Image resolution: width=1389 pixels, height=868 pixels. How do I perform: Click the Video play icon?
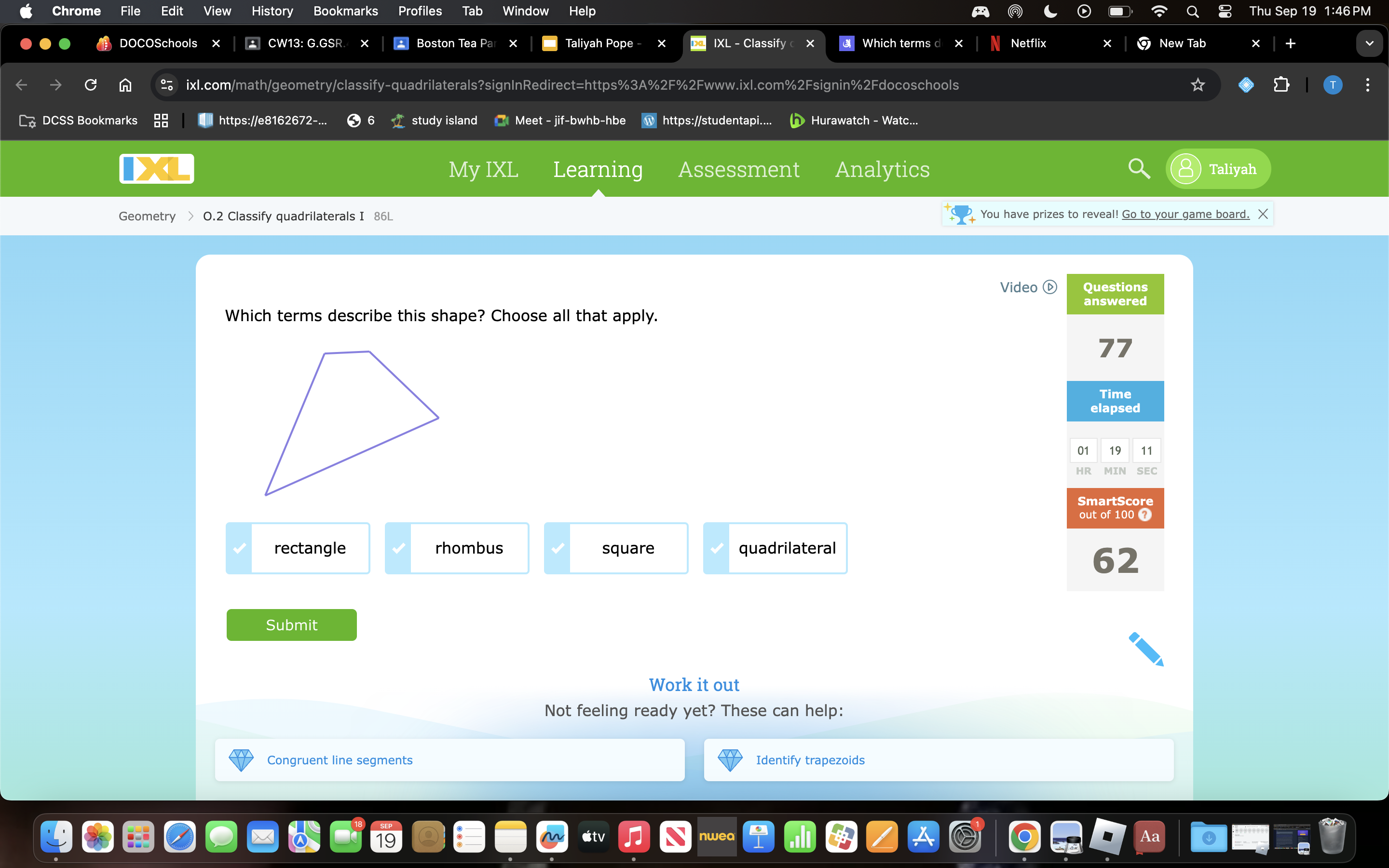pos(1052,288)
